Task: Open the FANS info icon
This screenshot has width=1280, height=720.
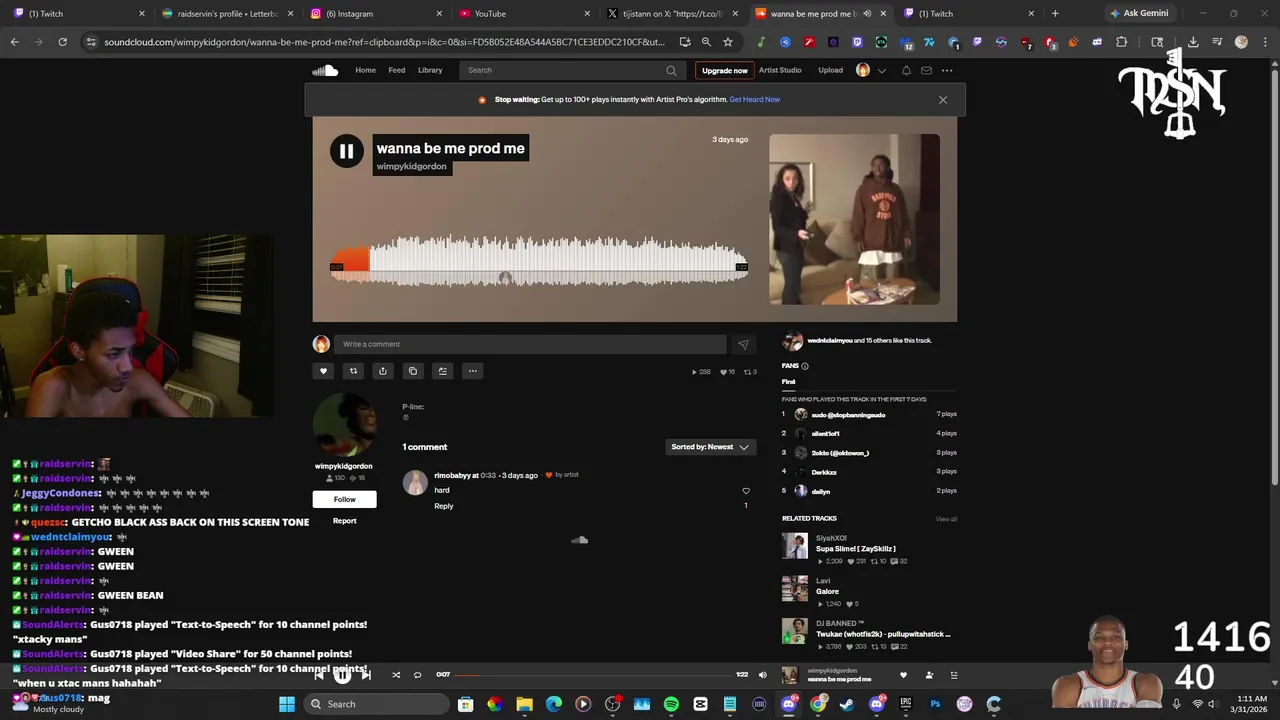Action: point(805,366)
